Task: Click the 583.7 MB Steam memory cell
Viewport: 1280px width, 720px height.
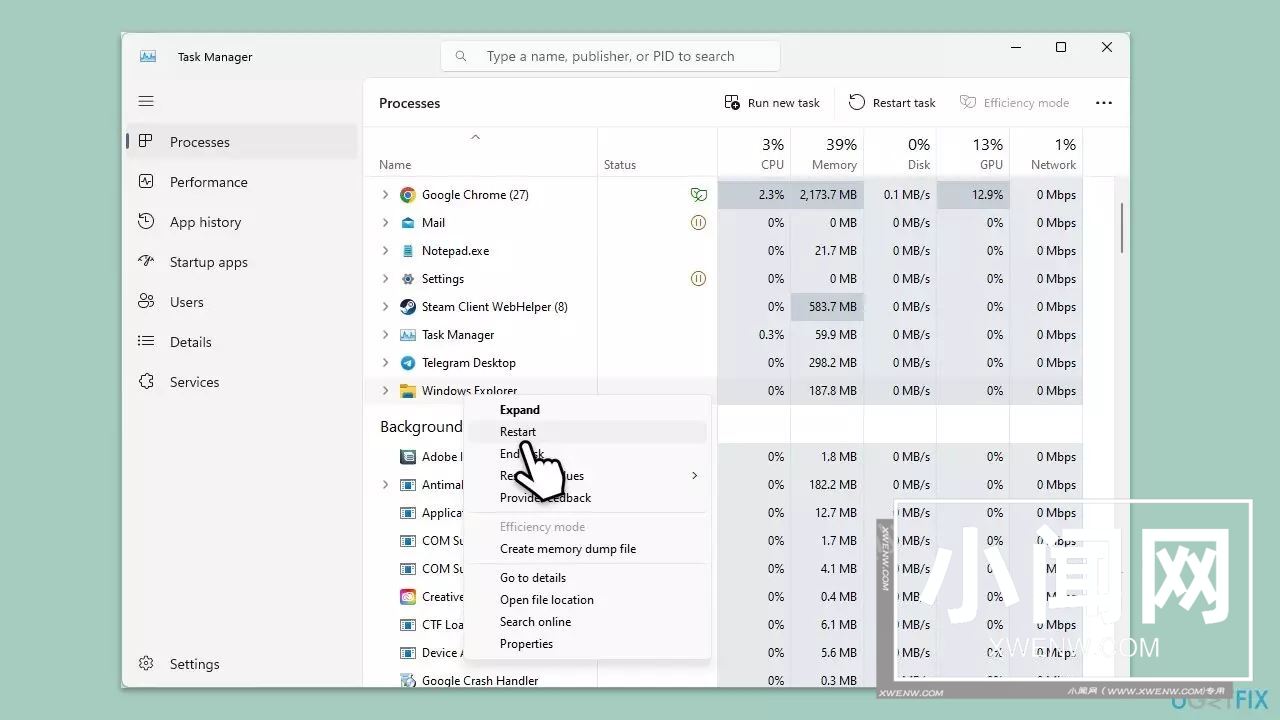Action: [827, 307]
